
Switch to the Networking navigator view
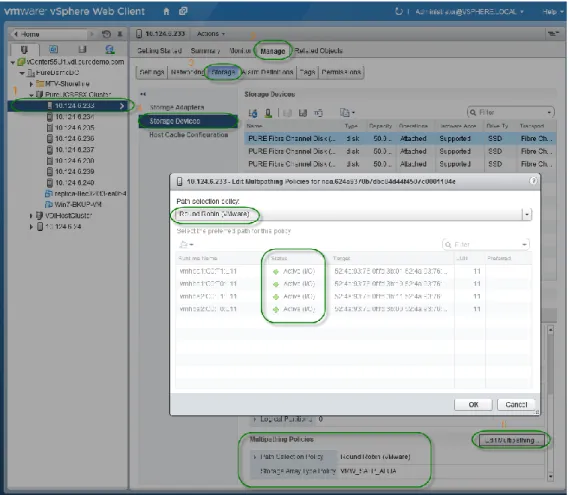point(110,49)
